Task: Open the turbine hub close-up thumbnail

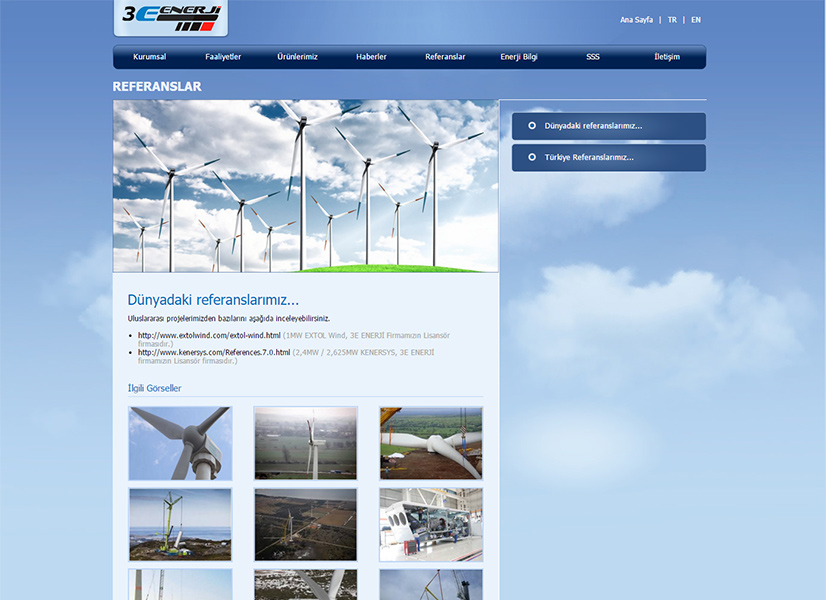Action: coord(180,443)
